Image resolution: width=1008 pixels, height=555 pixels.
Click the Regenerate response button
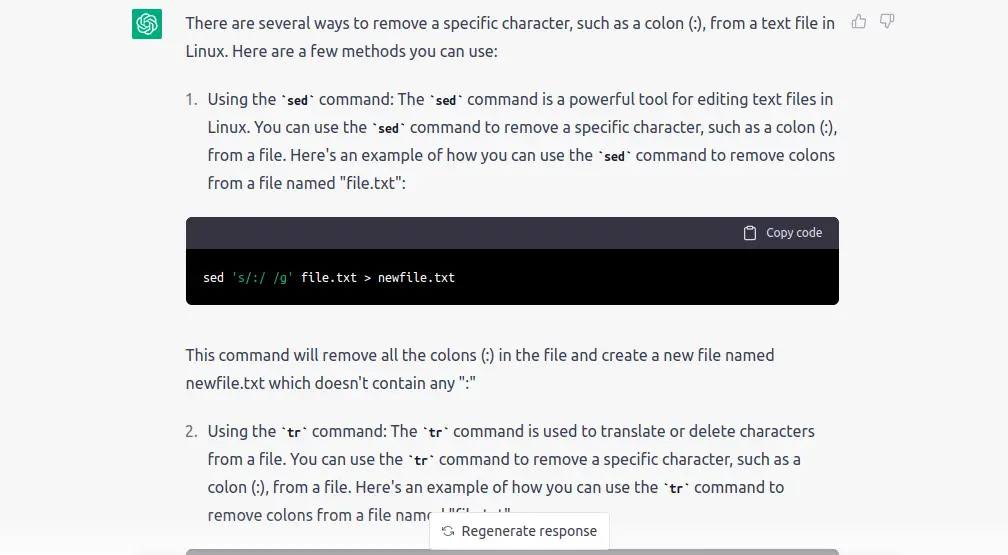pyautogui.click(x=519, y=531)
